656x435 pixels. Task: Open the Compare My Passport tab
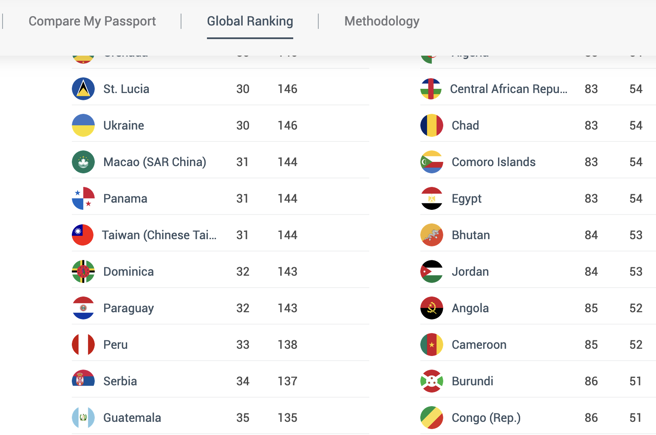[x=92, y=21]
